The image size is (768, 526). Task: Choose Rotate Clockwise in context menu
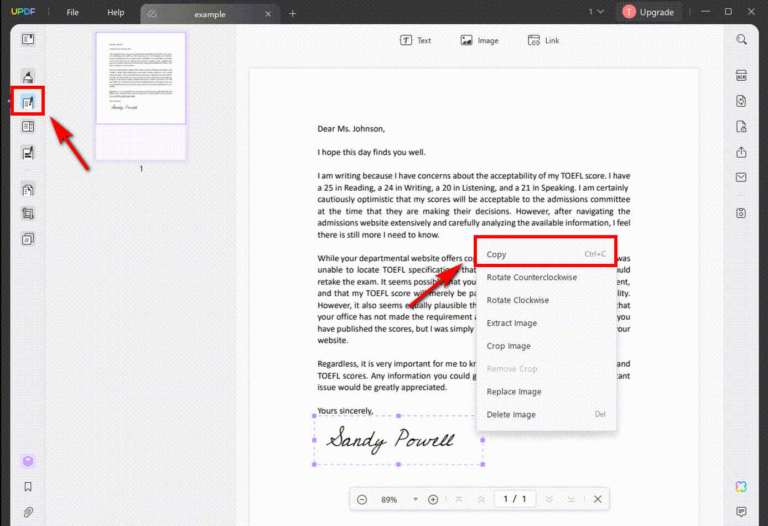[546, 300]
